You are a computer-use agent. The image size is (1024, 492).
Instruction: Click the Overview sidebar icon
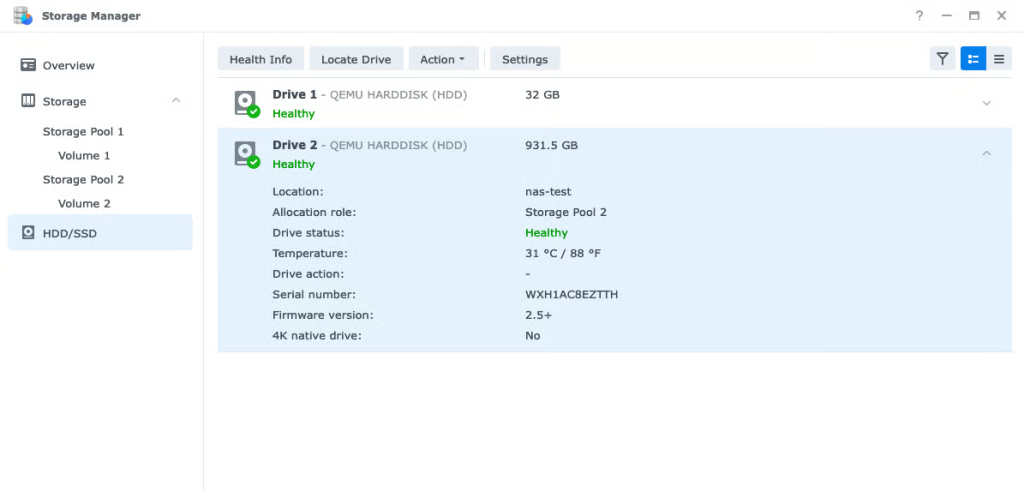tap(28, 65)
